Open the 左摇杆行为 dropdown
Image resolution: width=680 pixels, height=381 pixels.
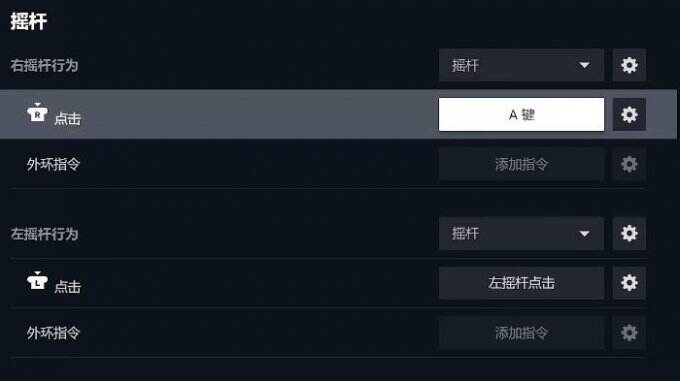point(521,234)
